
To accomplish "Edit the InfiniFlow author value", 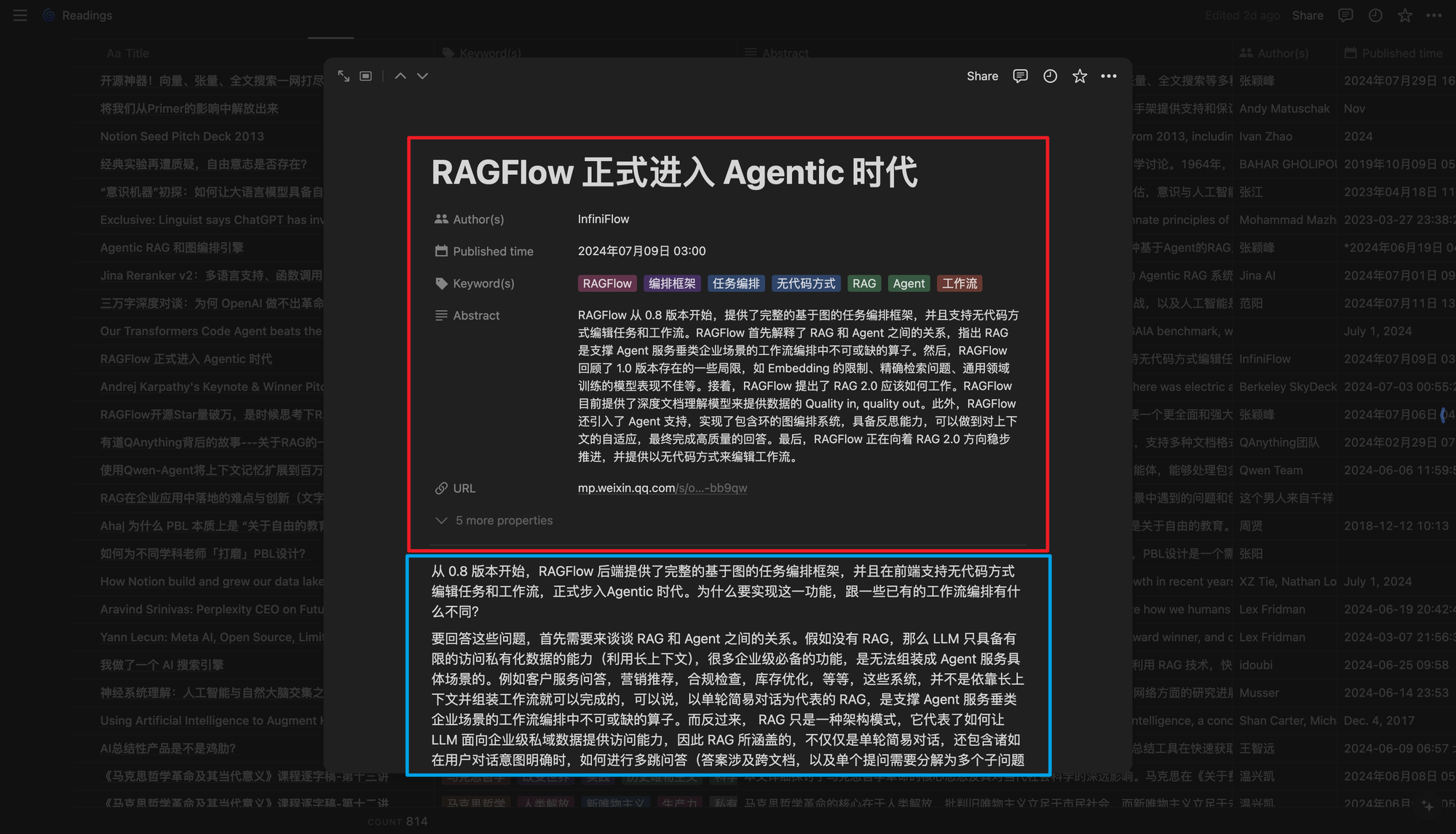I will (604, 219).
